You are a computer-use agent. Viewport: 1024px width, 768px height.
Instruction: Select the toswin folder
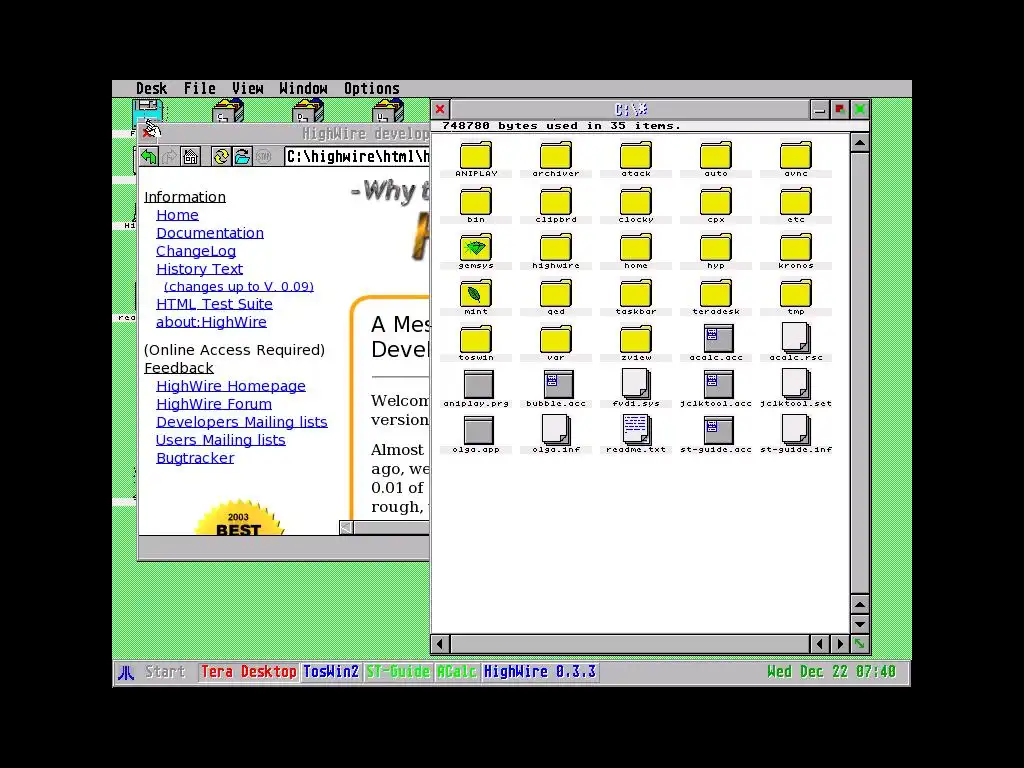(476, 343)
